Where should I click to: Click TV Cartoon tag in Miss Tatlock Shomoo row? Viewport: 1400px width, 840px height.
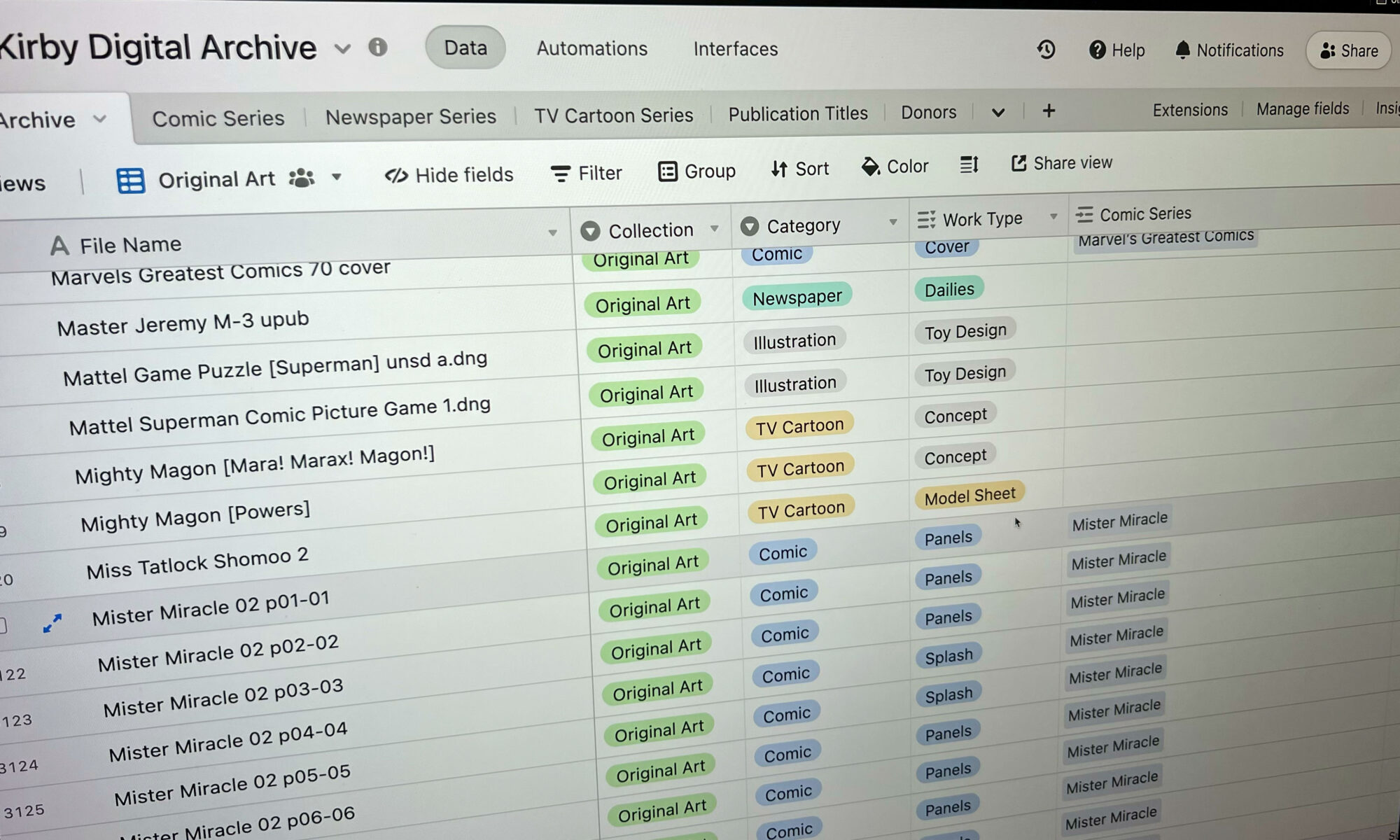tap(801, 510)
